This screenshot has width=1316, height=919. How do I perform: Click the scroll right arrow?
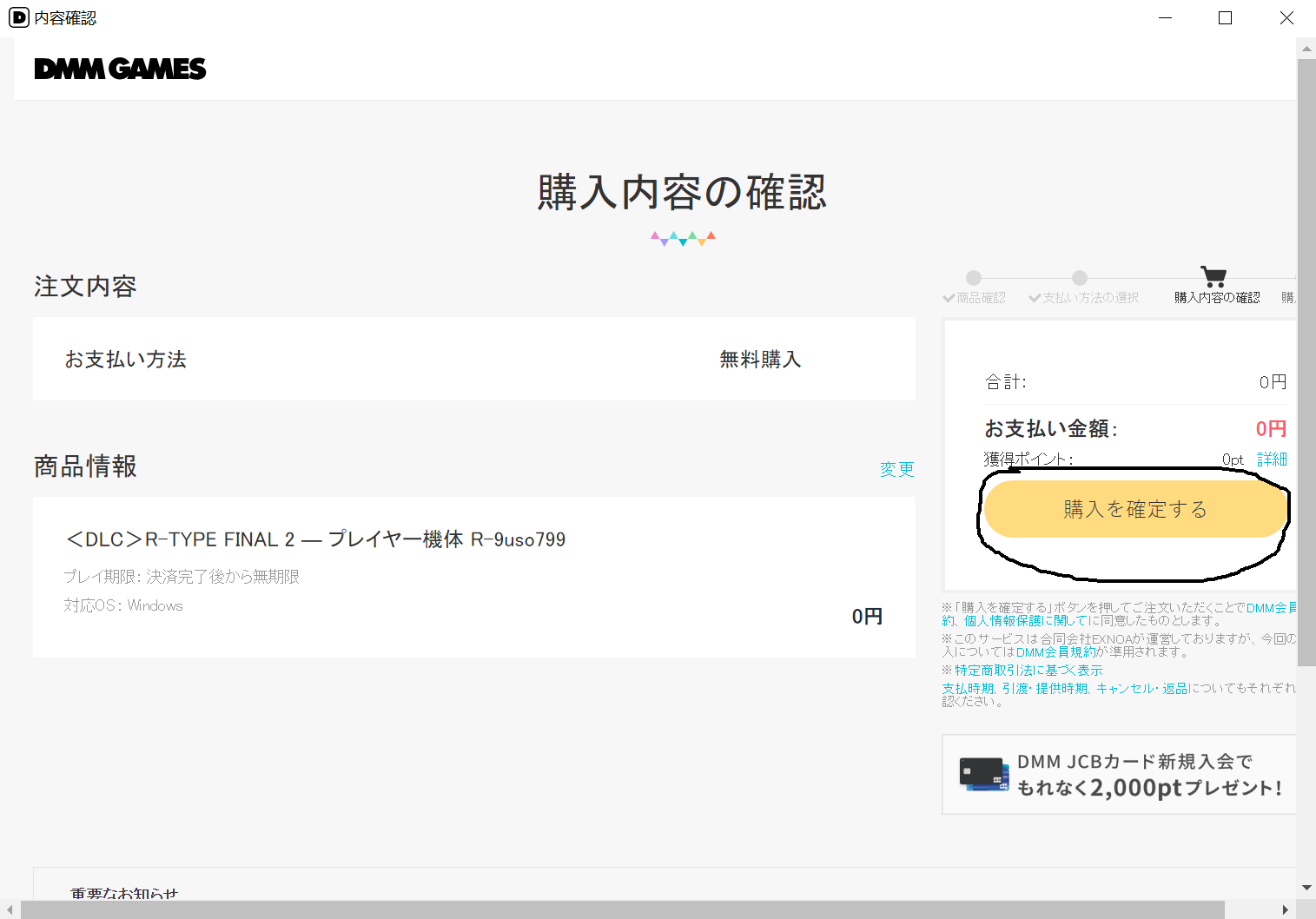1286,909
